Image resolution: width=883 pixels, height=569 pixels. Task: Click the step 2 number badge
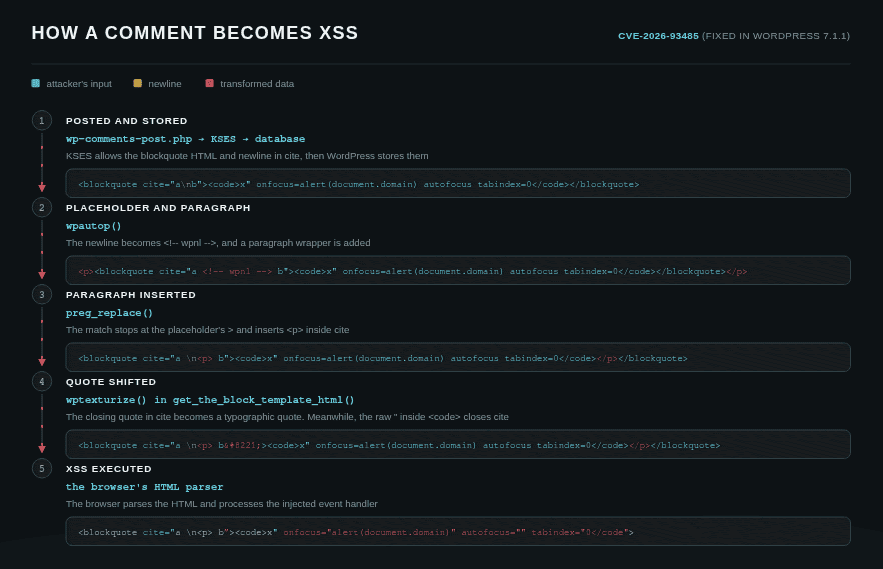tap(42, 207)
